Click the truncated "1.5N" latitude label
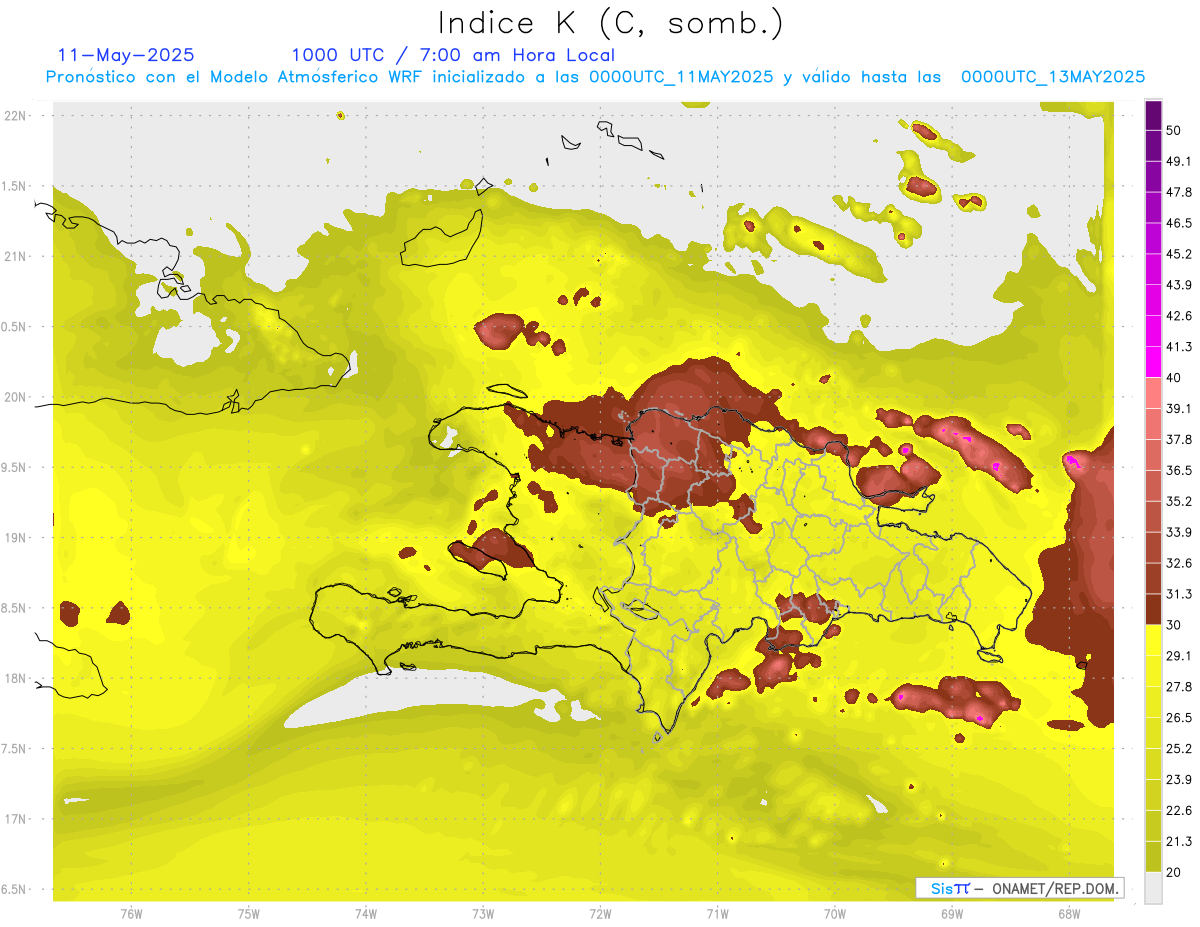This screenshot has width=1200, height=927. coord(14,186)
